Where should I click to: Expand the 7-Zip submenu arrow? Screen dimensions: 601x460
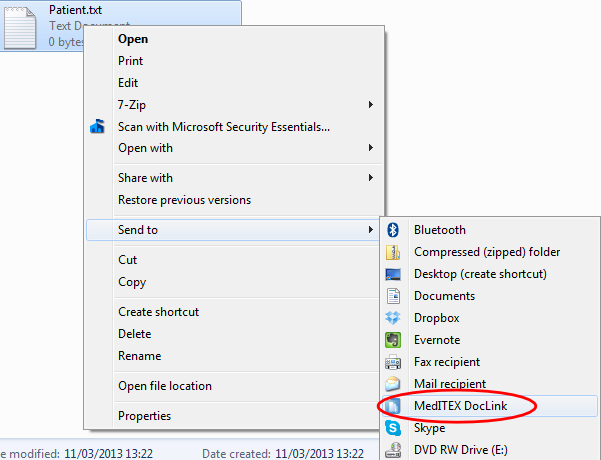(370, 105)
